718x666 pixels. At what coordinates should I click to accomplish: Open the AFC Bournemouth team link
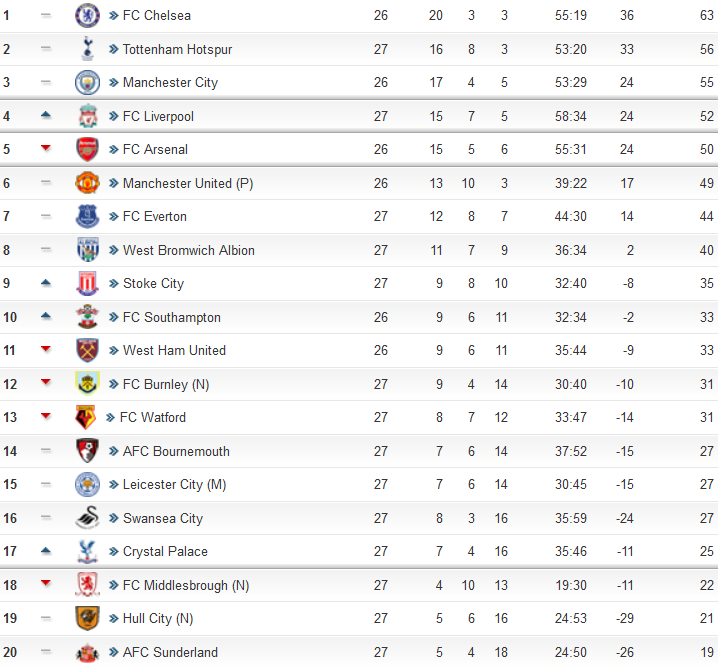[176, 451]
